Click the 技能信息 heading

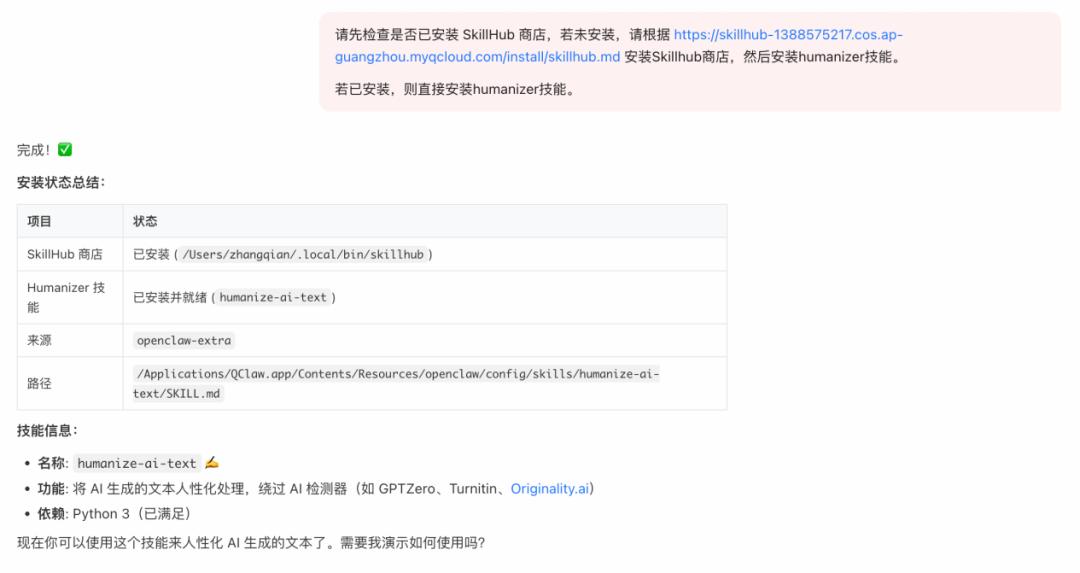click(x=47, y=430)
